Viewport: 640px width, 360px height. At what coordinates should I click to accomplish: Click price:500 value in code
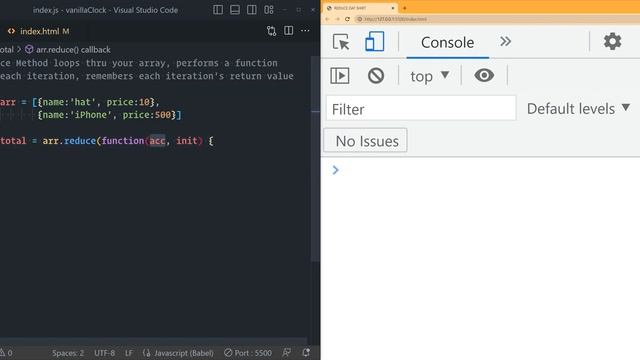coord(147,115)
